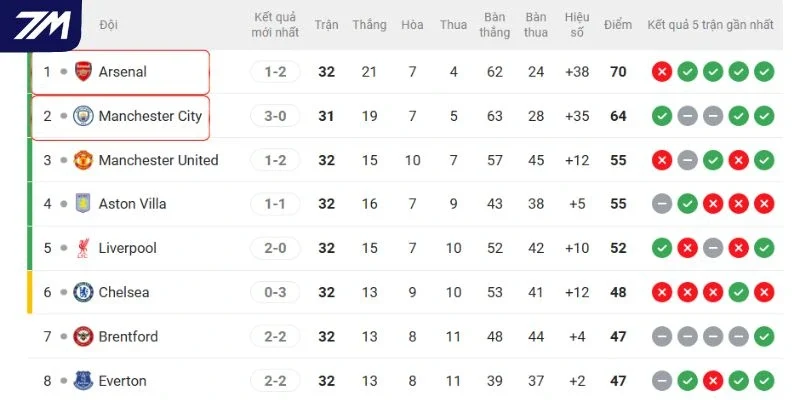Click the Brentford club crest icon

click(83, 336)
